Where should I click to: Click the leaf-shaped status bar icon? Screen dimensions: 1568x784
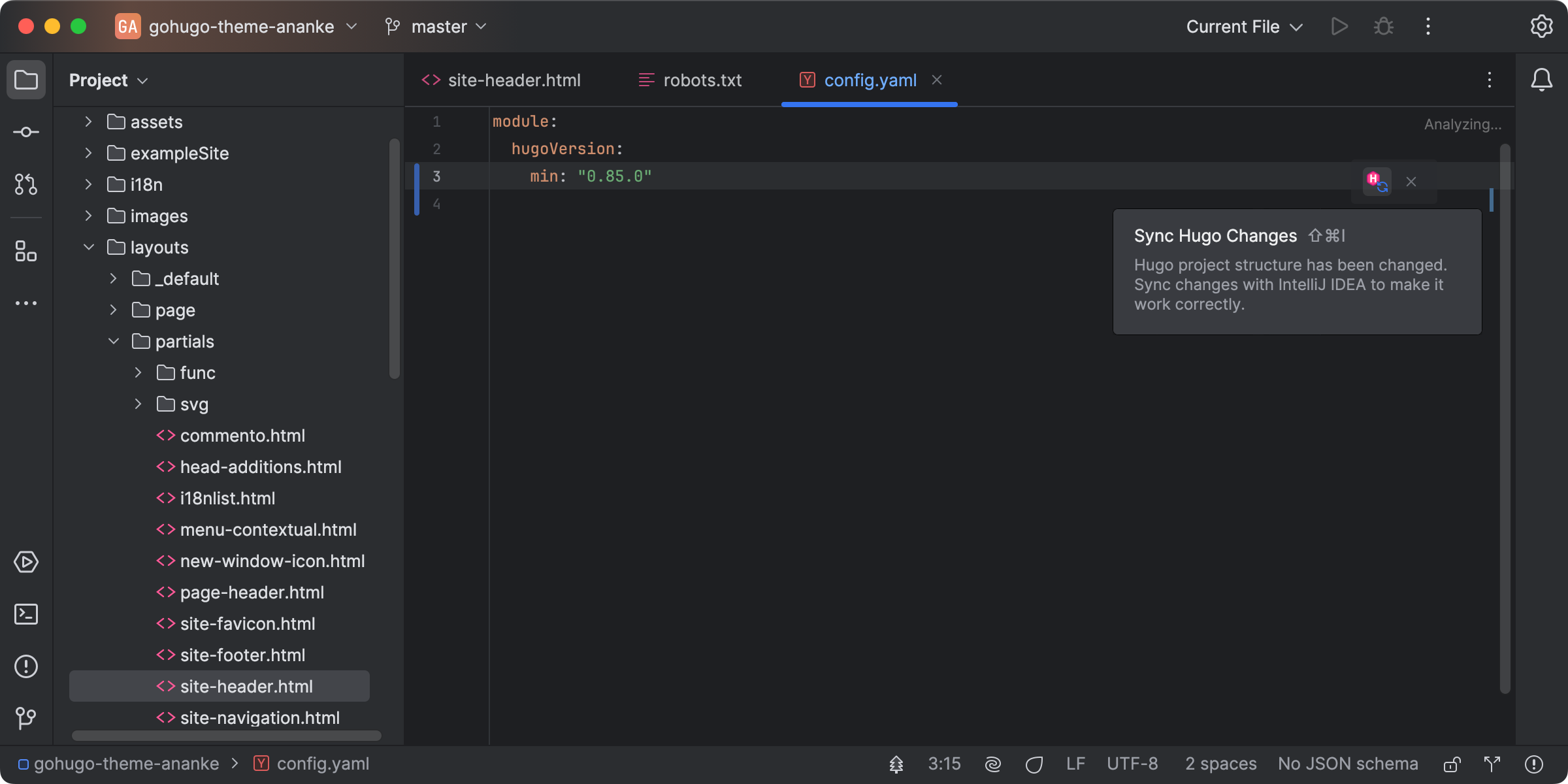(x=1034, y=764)
